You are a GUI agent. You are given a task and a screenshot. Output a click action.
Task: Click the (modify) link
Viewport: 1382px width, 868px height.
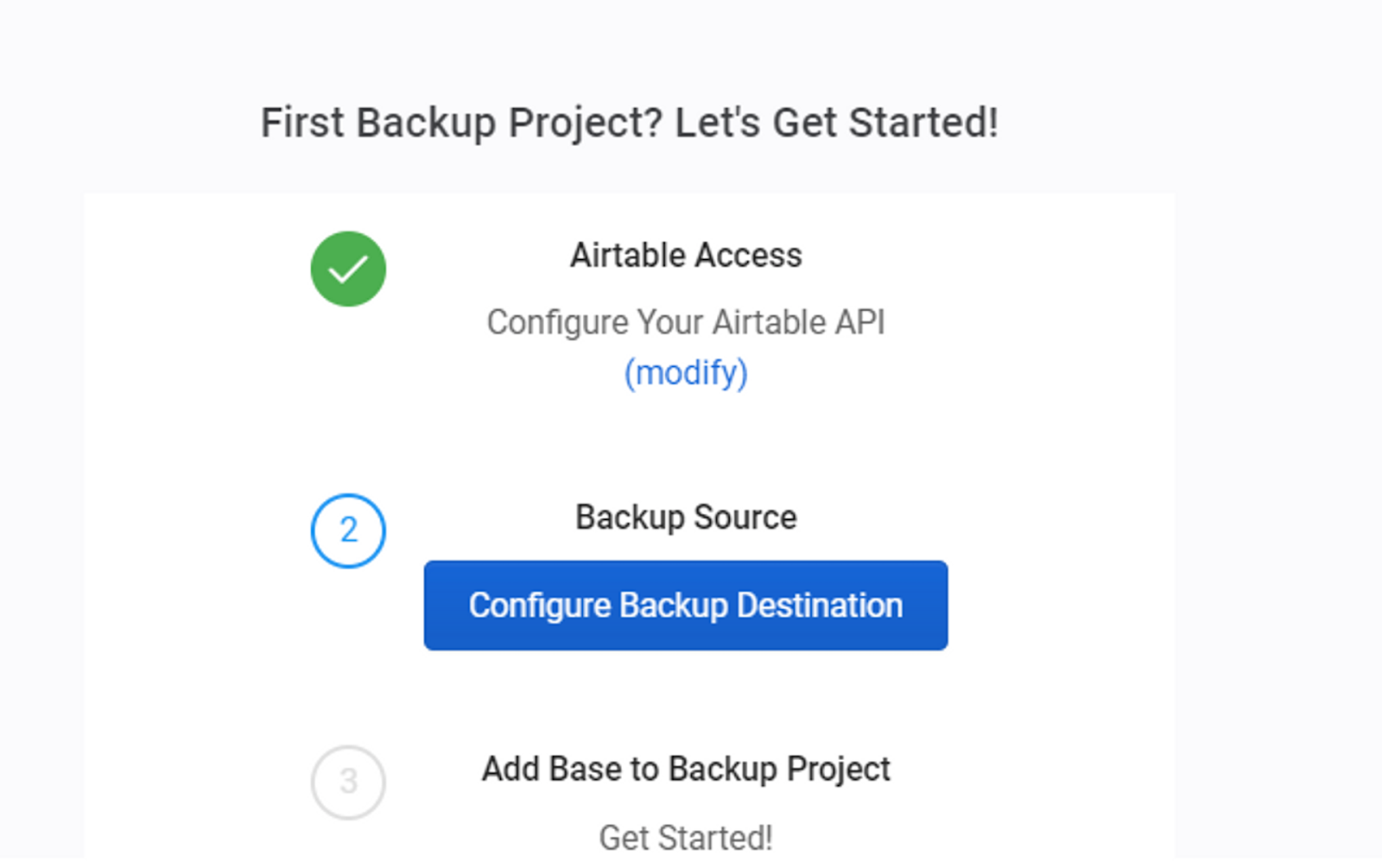(x=686, y=373)
